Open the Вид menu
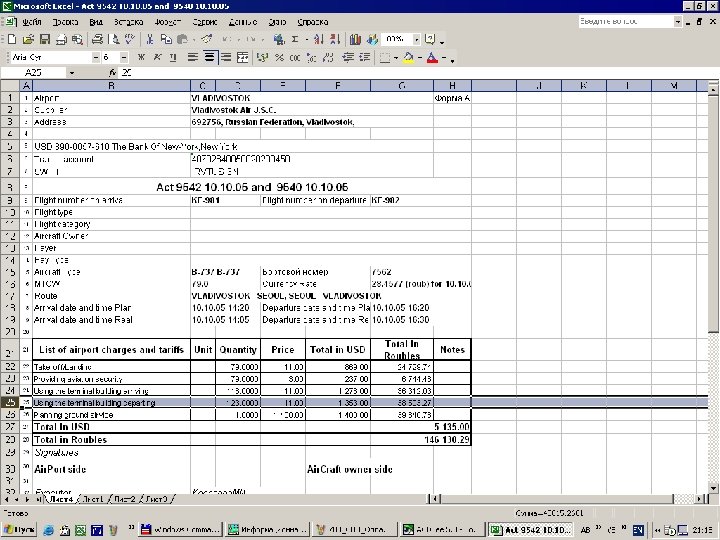 click(96, 22)
